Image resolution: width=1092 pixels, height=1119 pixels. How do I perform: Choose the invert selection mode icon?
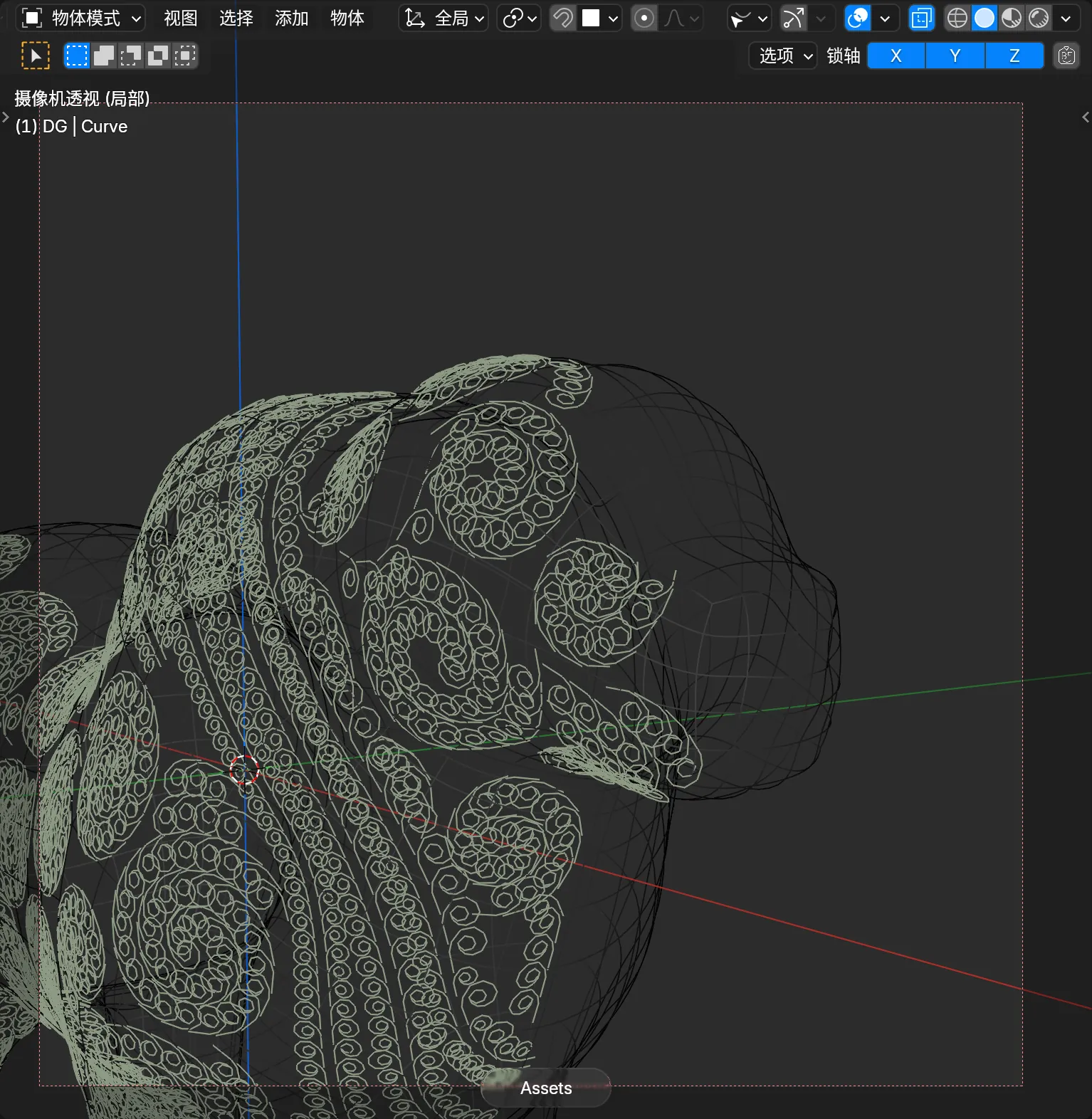click(158, 56)
